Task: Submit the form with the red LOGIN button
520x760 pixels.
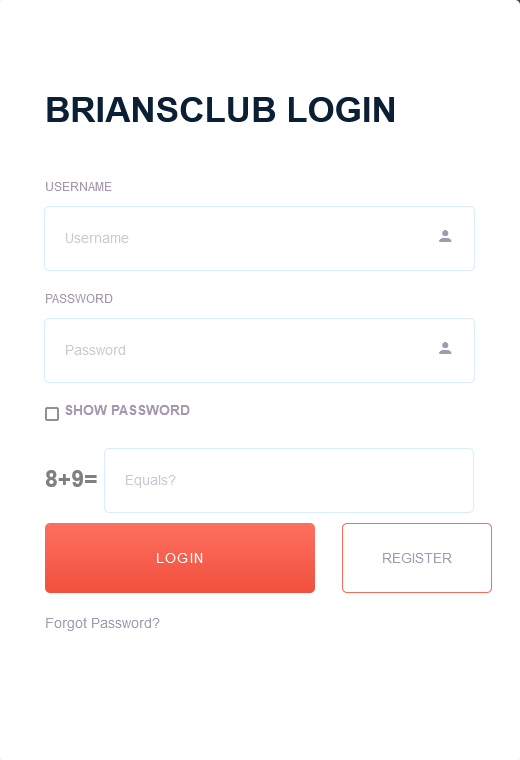Action: tap(180, 558)
